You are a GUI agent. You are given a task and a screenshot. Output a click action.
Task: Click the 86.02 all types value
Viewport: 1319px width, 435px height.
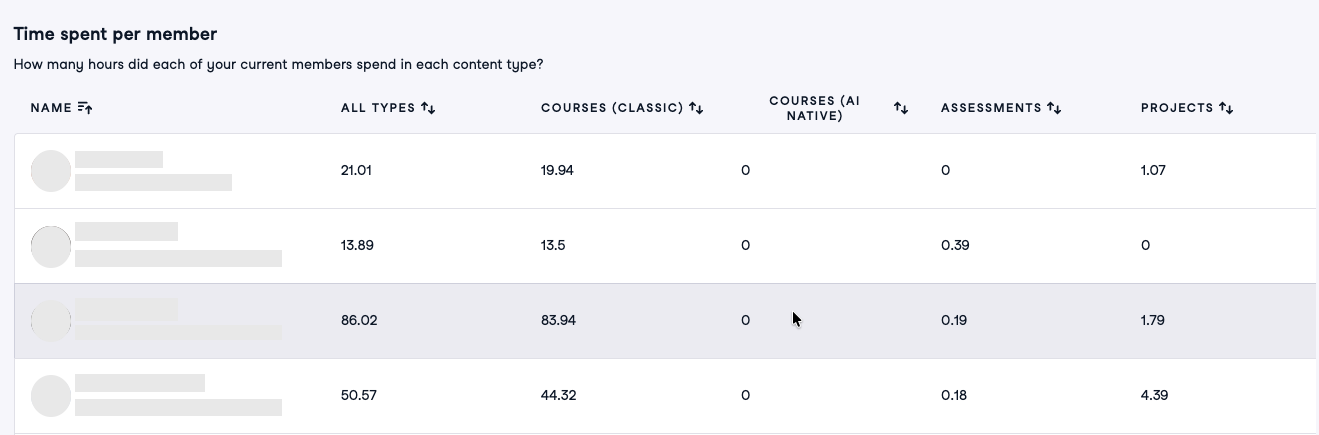click(359, 321)
